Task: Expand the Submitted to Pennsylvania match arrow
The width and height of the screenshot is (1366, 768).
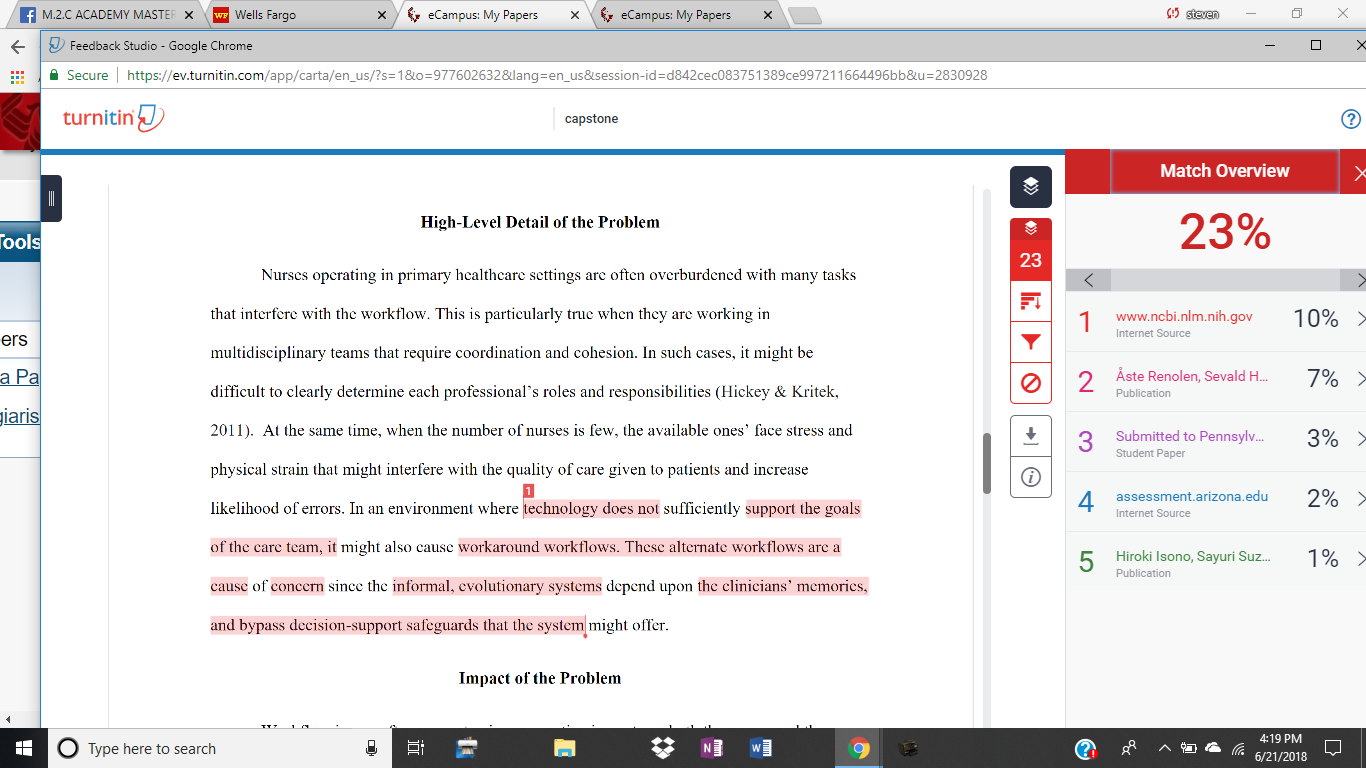Action: click(x=1360, y=439)
